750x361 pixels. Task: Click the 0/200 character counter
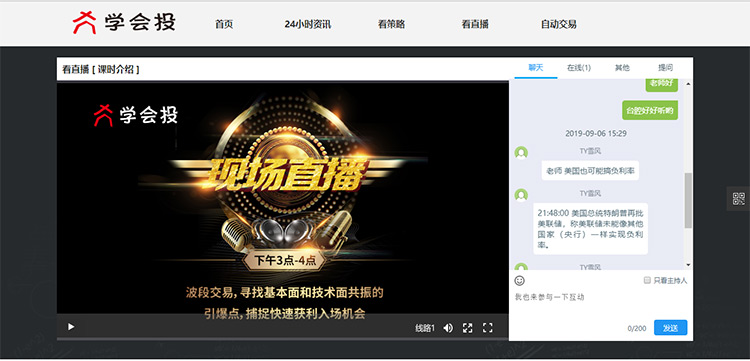[x=637, y=328]
